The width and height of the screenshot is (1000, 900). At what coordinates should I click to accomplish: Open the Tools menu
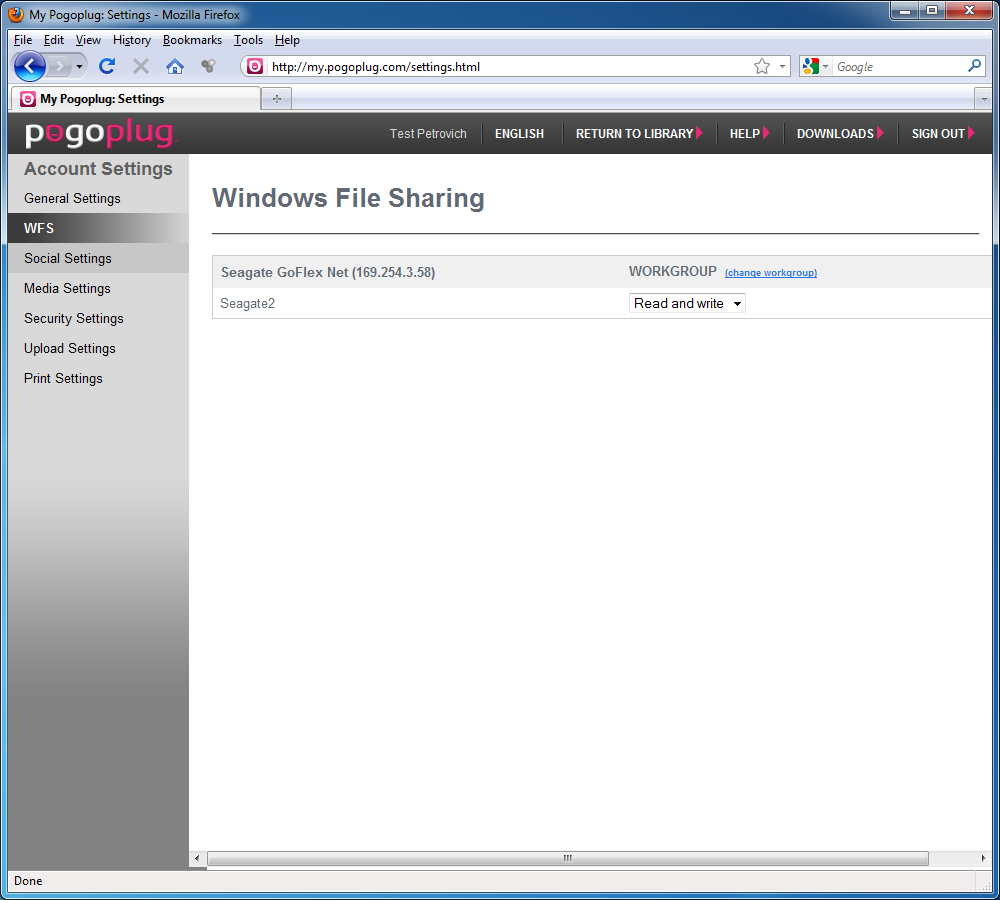(248, 40)
